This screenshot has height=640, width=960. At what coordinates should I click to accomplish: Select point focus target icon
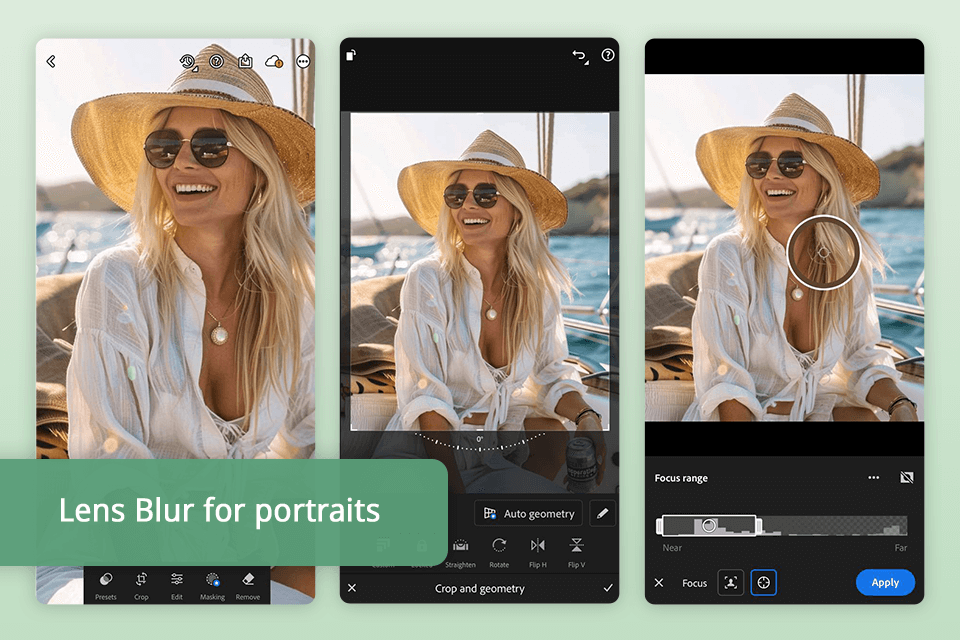coord(763,582)
